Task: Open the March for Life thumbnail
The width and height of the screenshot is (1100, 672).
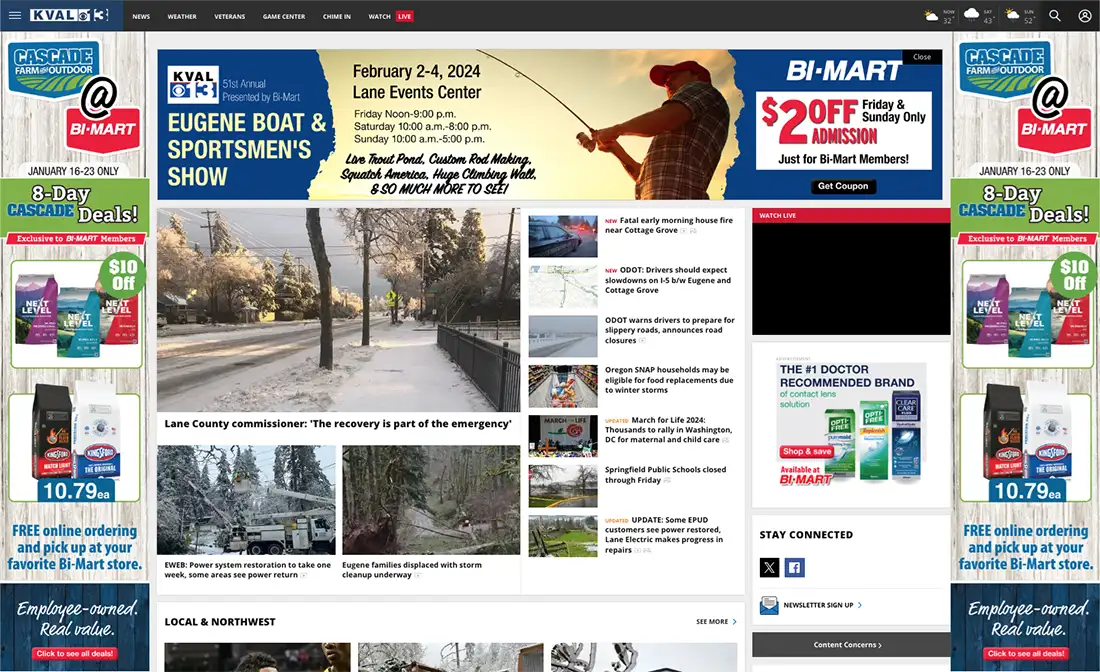Action: click(563, 436)
